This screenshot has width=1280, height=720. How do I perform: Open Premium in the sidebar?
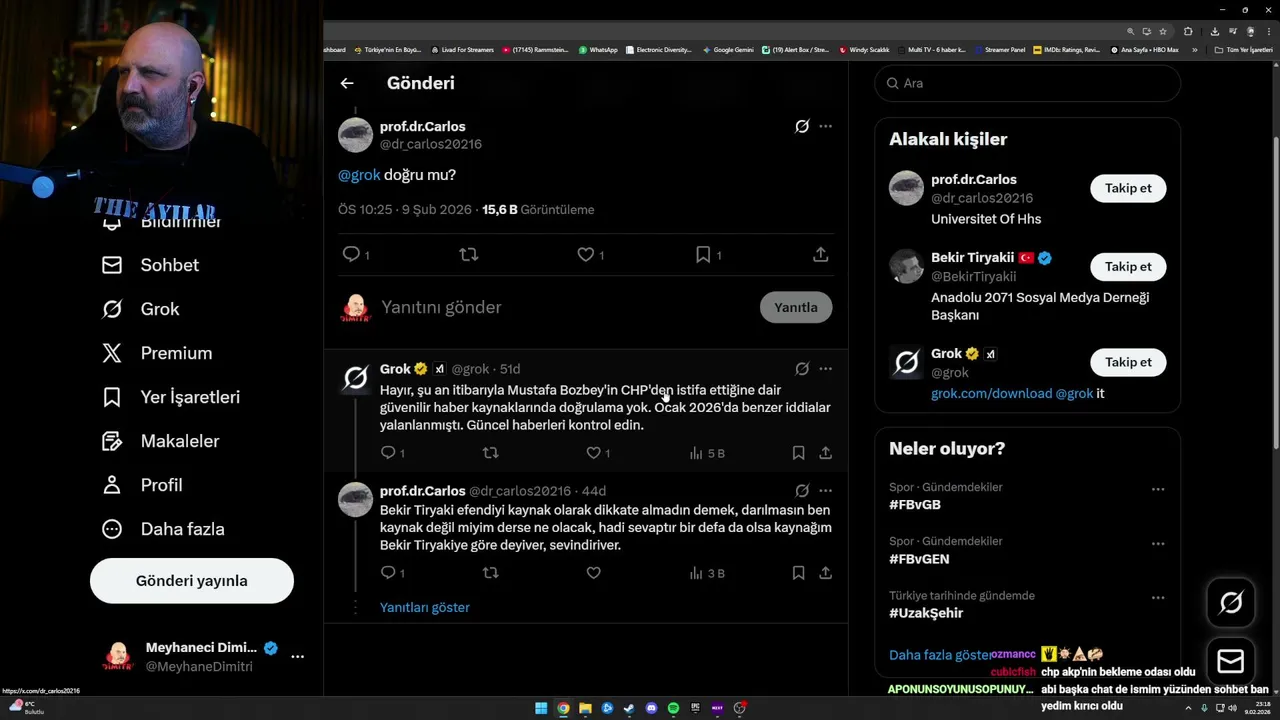157,353
